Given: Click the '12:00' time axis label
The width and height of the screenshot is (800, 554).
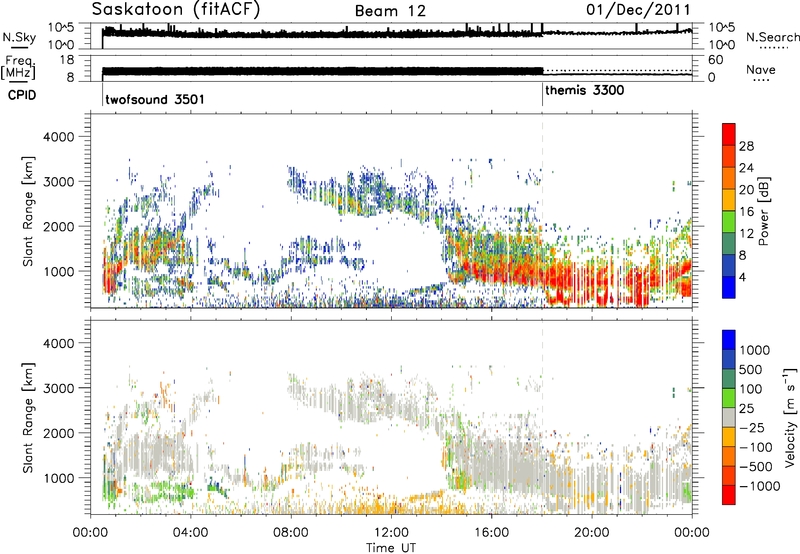Looking at the screenshot, I should pos(391,533).
